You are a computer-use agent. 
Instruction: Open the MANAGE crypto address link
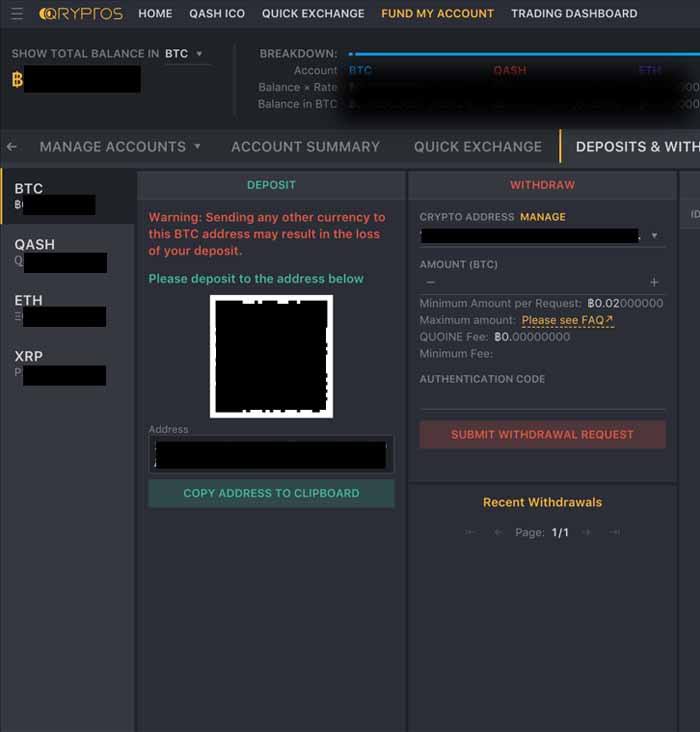[543, 217]
